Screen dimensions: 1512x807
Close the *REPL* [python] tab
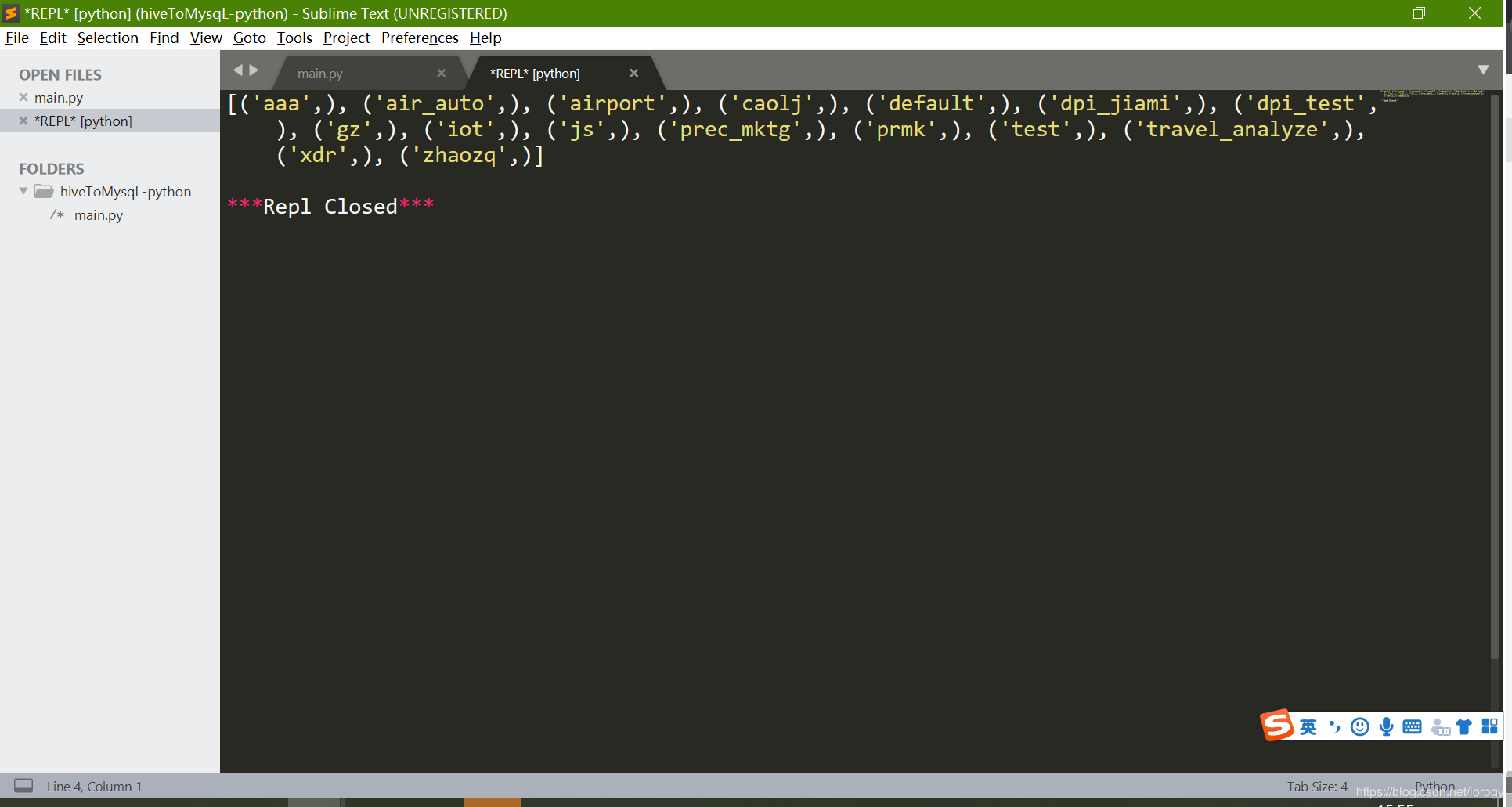634,73
